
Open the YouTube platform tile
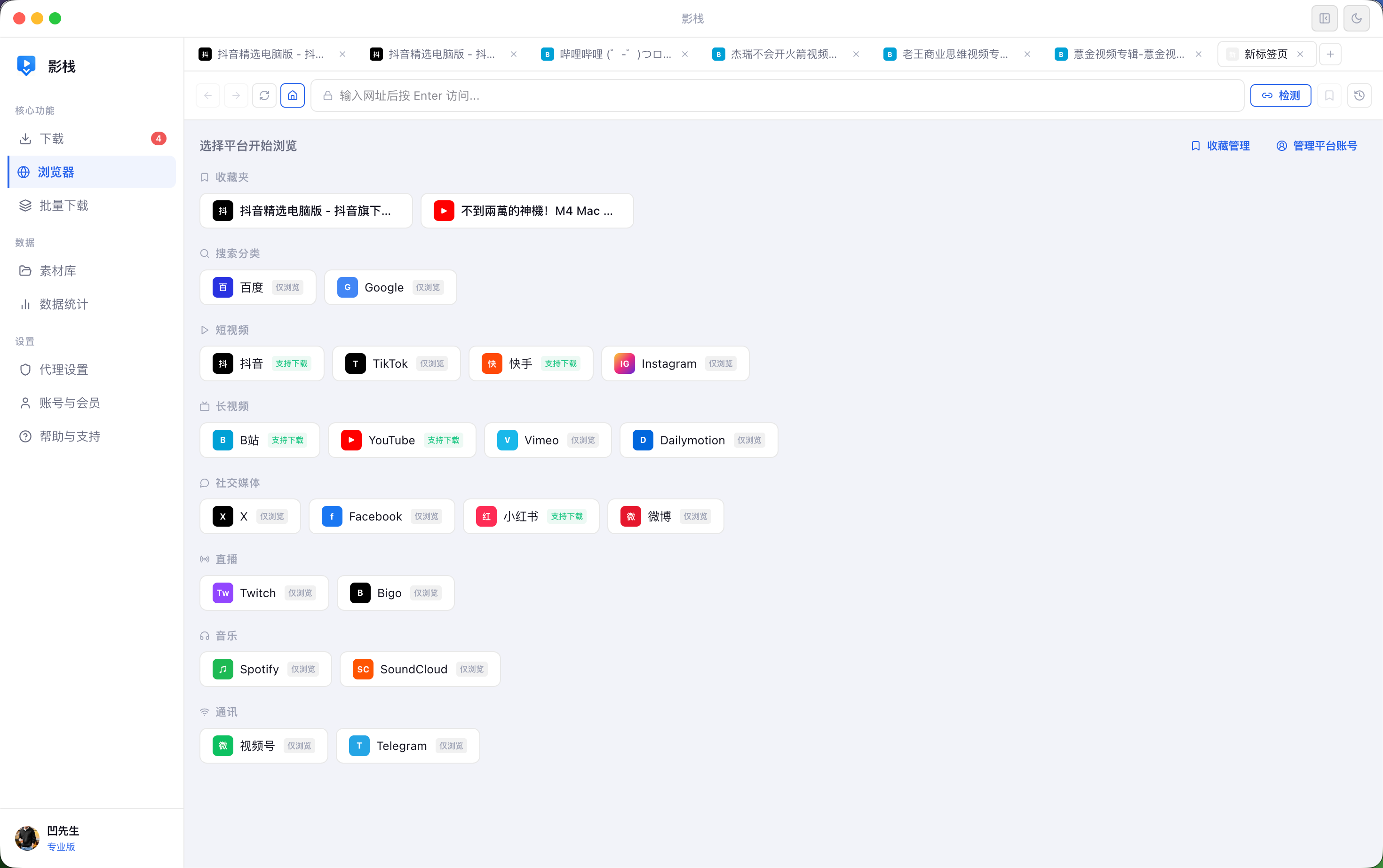click(402, 440)
